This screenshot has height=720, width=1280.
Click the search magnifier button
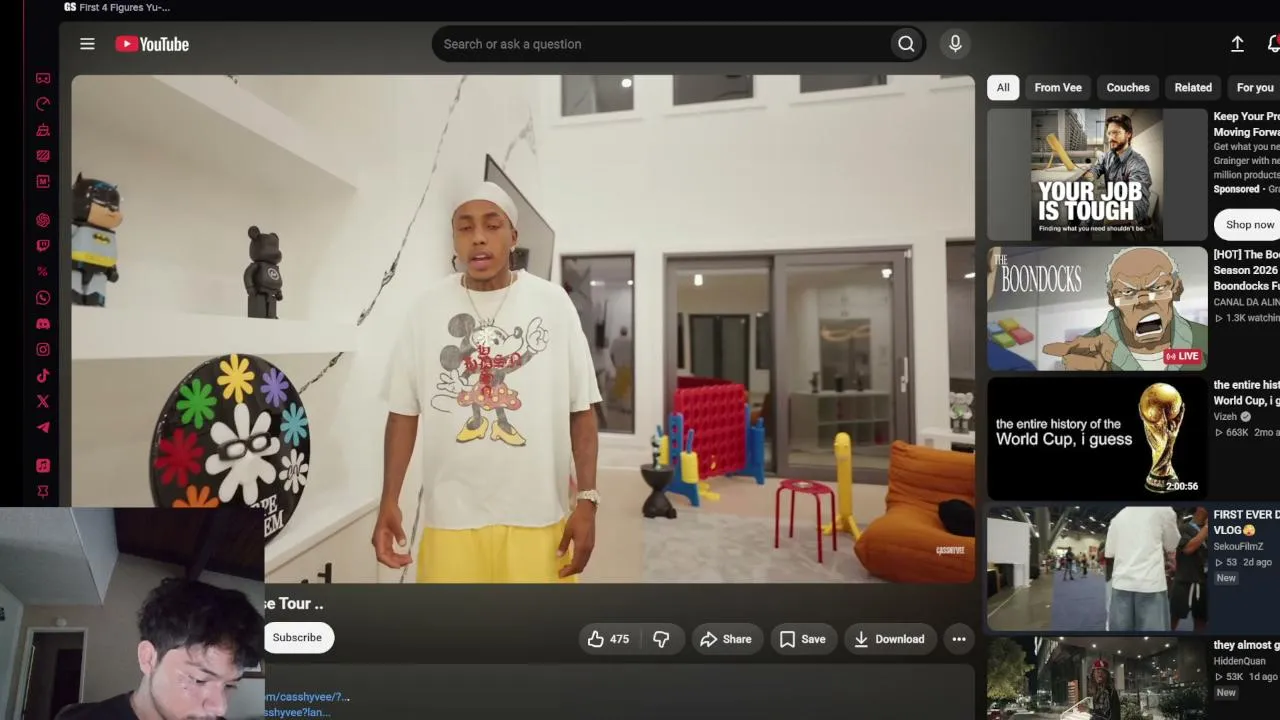pos(906,44)
